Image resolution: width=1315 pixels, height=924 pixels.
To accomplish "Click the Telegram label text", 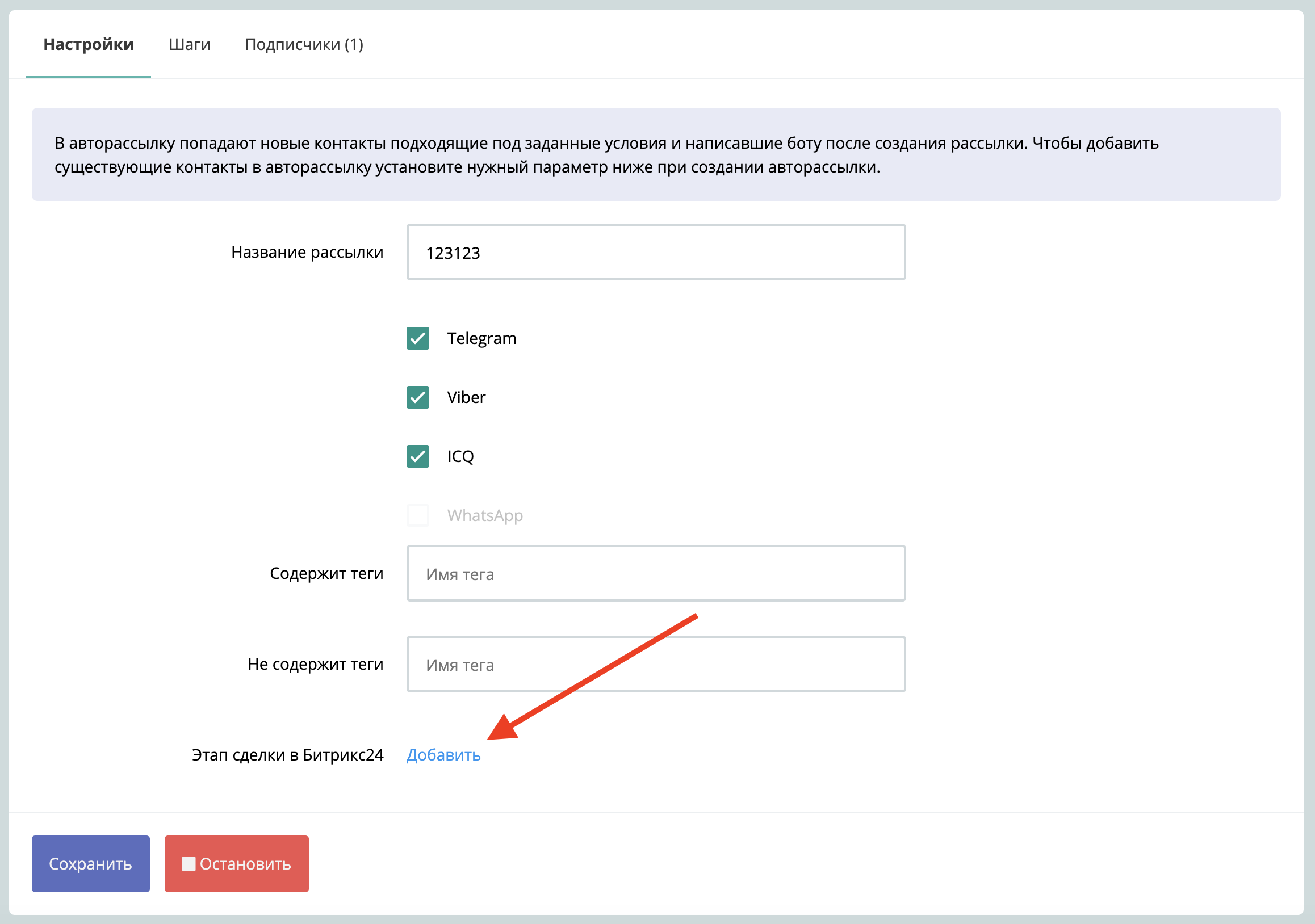I will [x=481, y=338].
